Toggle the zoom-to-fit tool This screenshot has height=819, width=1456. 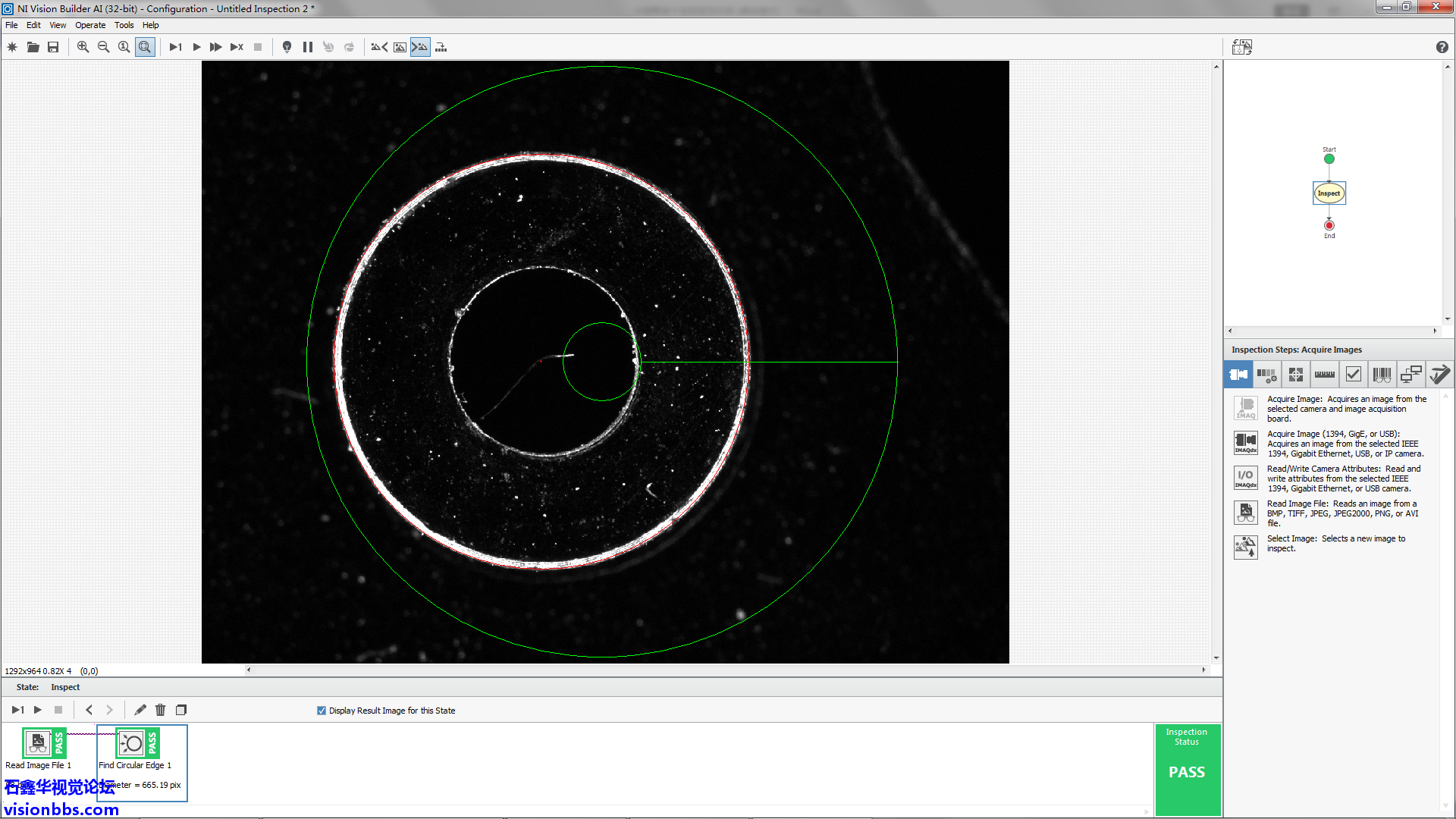click(x=145, y=47)
